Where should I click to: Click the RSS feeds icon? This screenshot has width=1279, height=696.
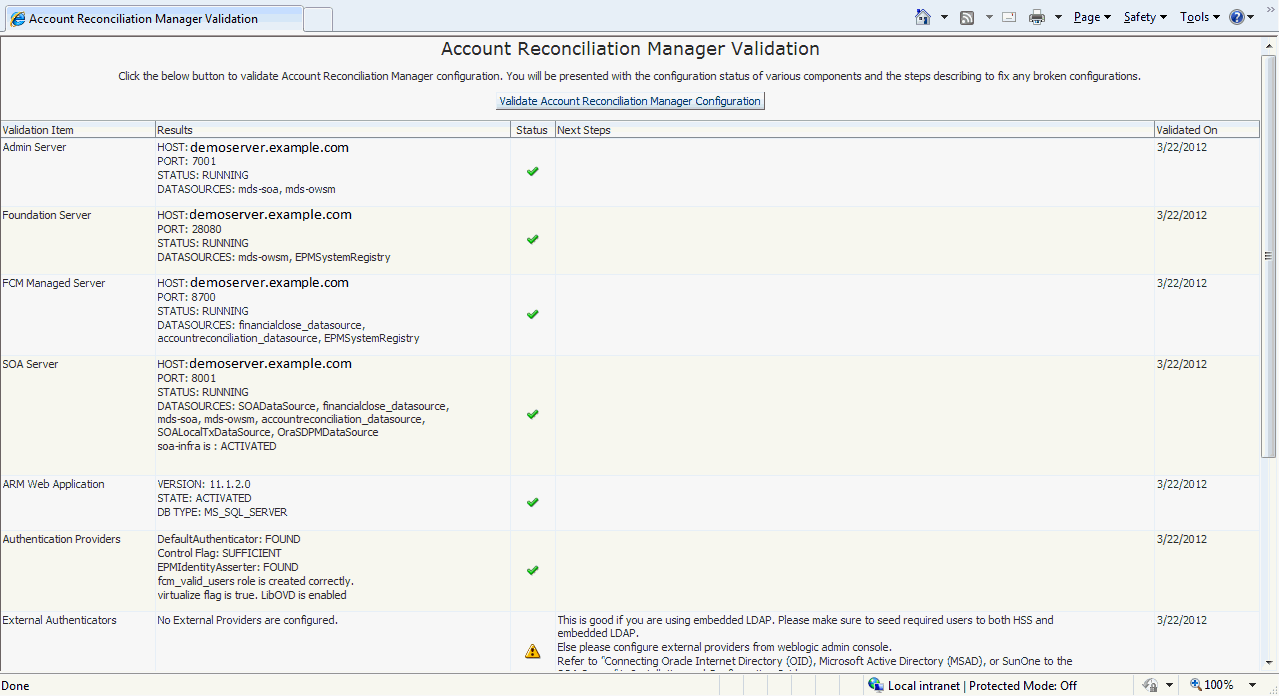coord(967,17)
